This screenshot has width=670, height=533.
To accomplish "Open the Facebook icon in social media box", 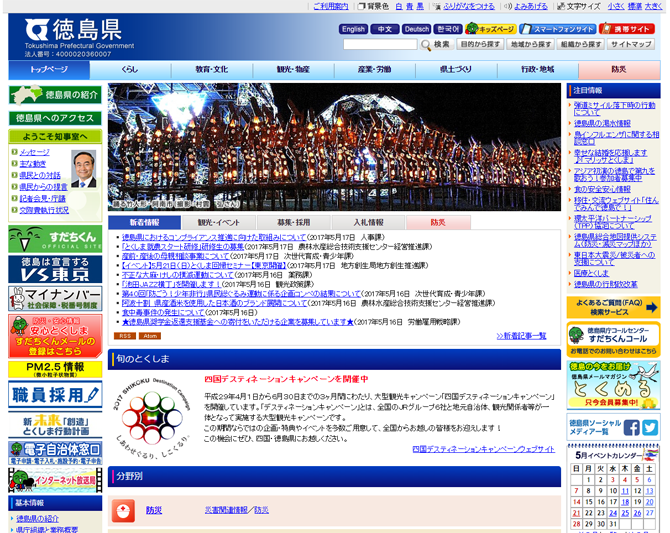I will (x=632, y=428).
